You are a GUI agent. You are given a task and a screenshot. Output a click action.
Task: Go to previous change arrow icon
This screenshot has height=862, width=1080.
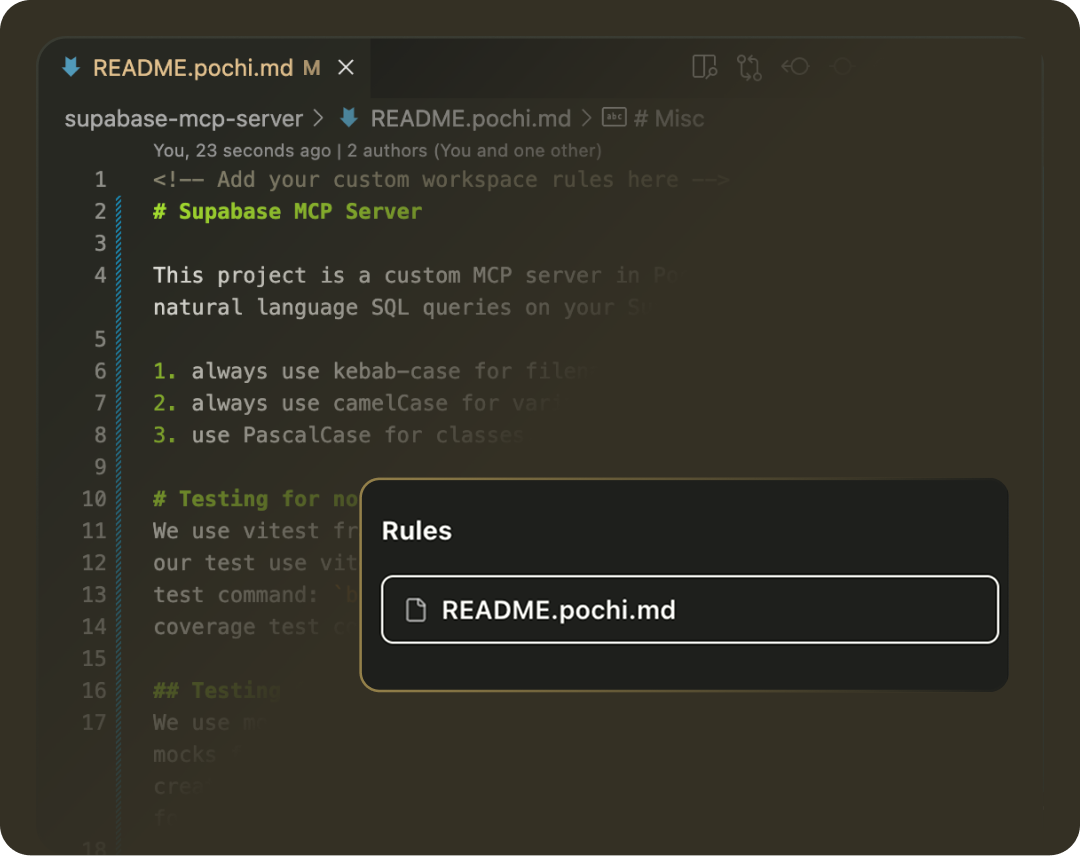point(795,66)
